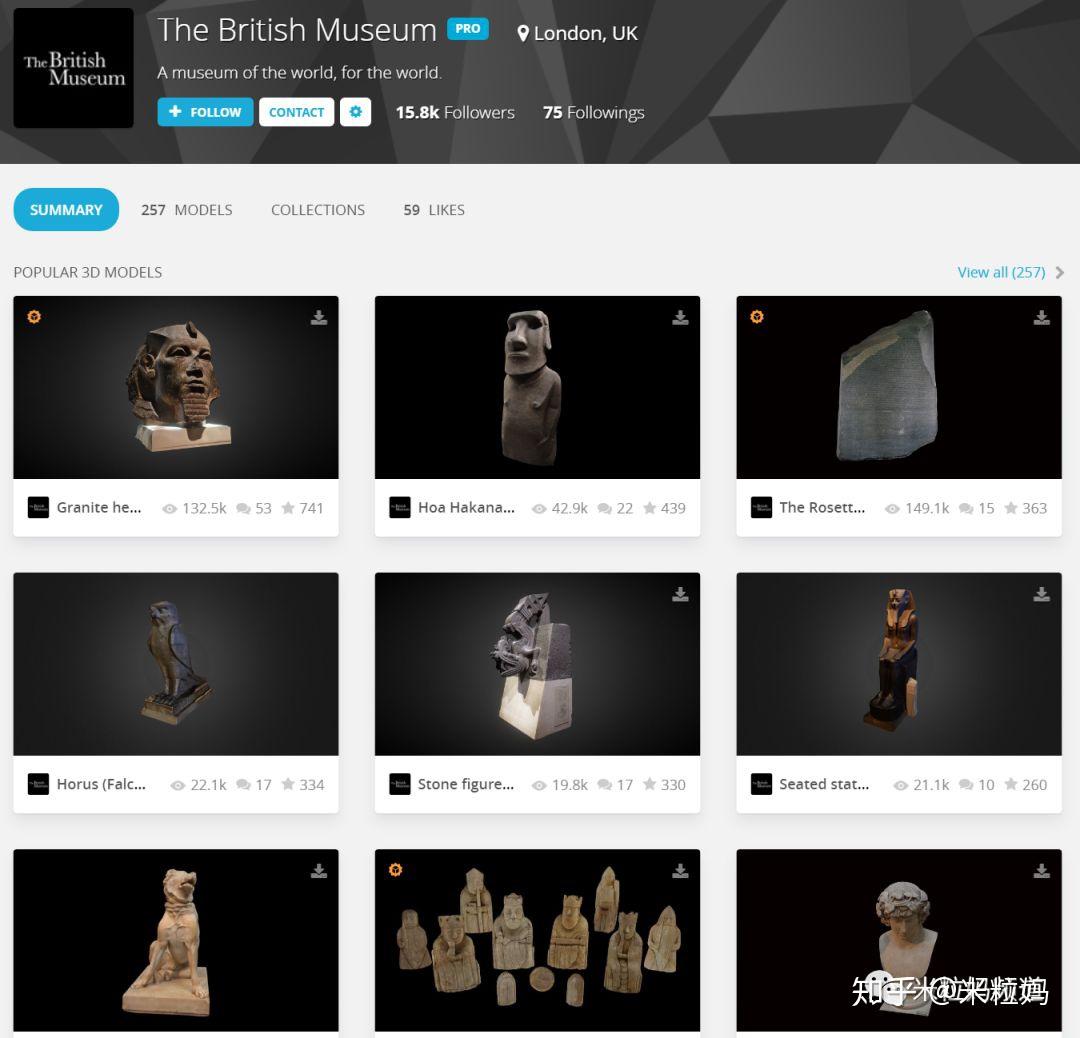
Task: Download the Seated statue model
Action: tap(1041, 594)
